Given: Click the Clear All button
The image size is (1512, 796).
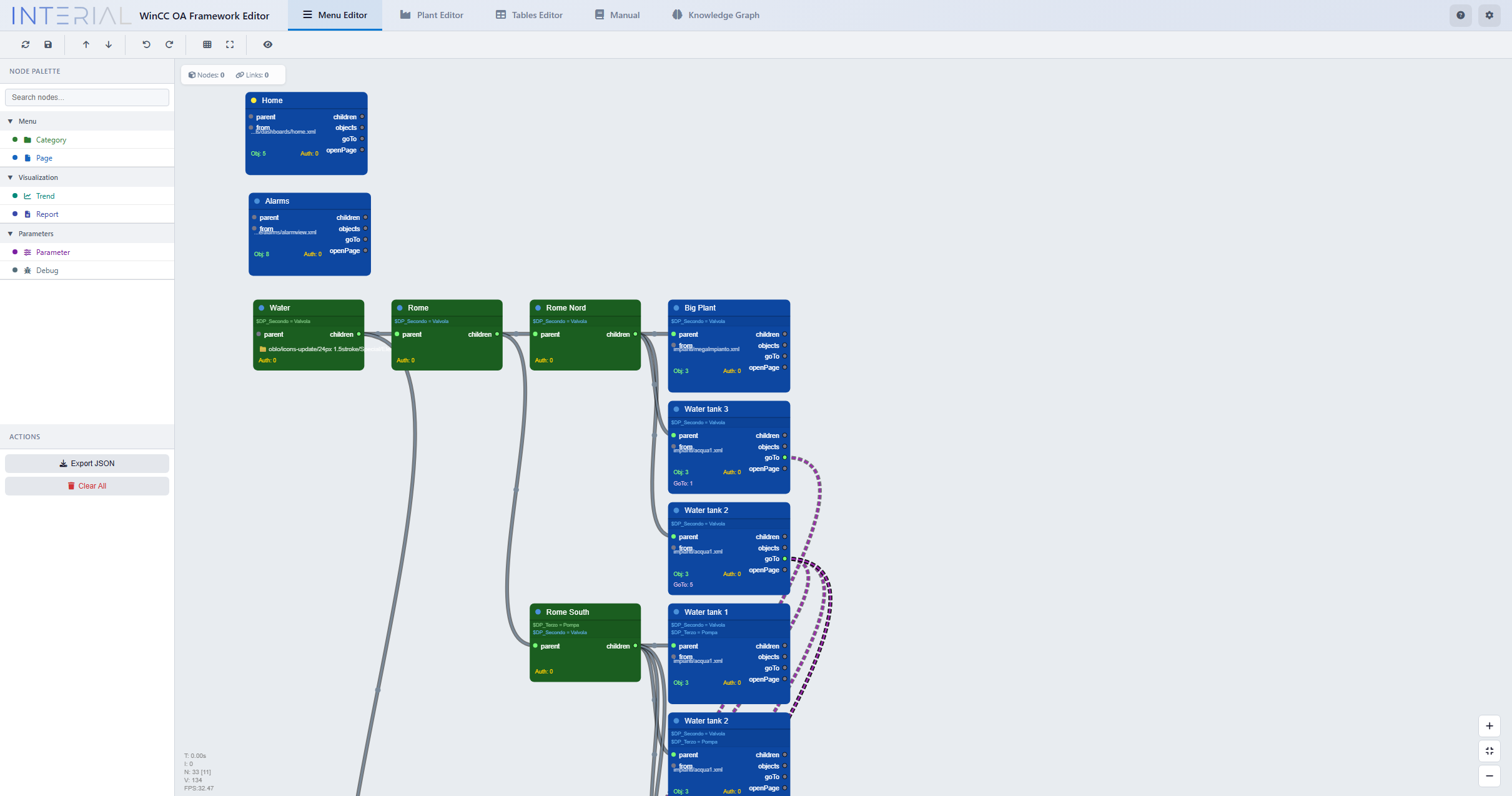Looking at the screenshot, I should (x=87, y=485).
